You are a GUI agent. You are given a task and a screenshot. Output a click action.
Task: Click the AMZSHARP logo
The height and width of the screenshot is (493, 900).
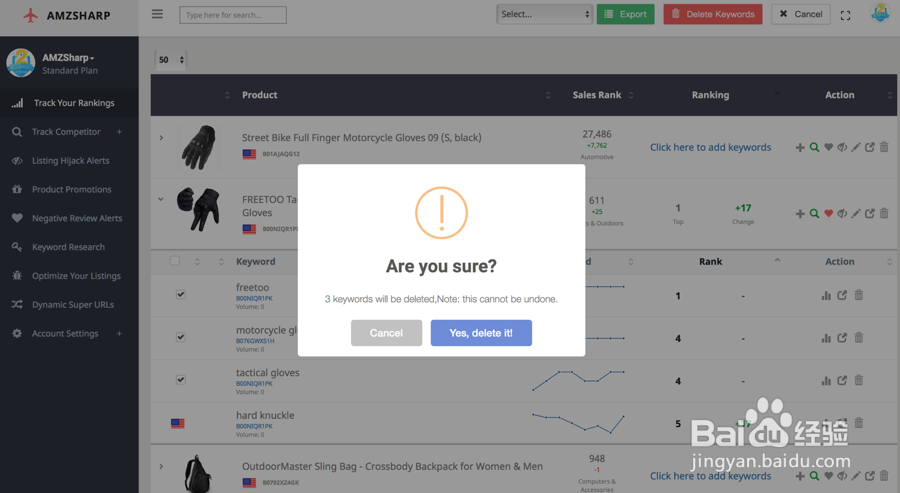(x=67, y=15)
